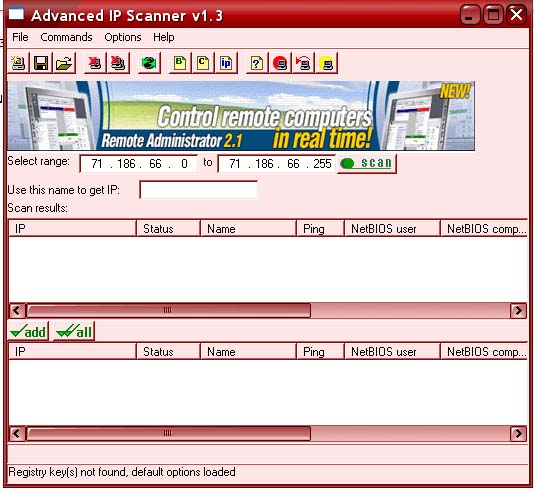Click the 'Use this name to get IP' field
The image size is (534, 491).
pos(199,190)
